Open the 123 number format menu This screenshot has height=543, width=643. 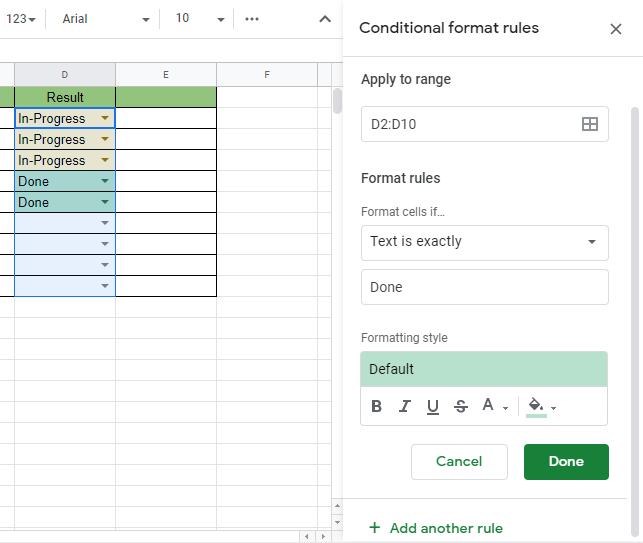click(x=21, y=19)
